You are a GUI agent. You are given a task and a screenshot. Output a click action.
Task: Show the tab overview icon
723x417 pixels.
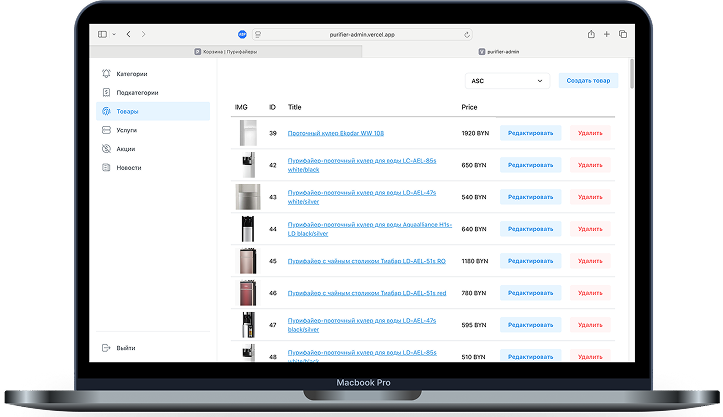pyautogui.click(x=623, y=34)
